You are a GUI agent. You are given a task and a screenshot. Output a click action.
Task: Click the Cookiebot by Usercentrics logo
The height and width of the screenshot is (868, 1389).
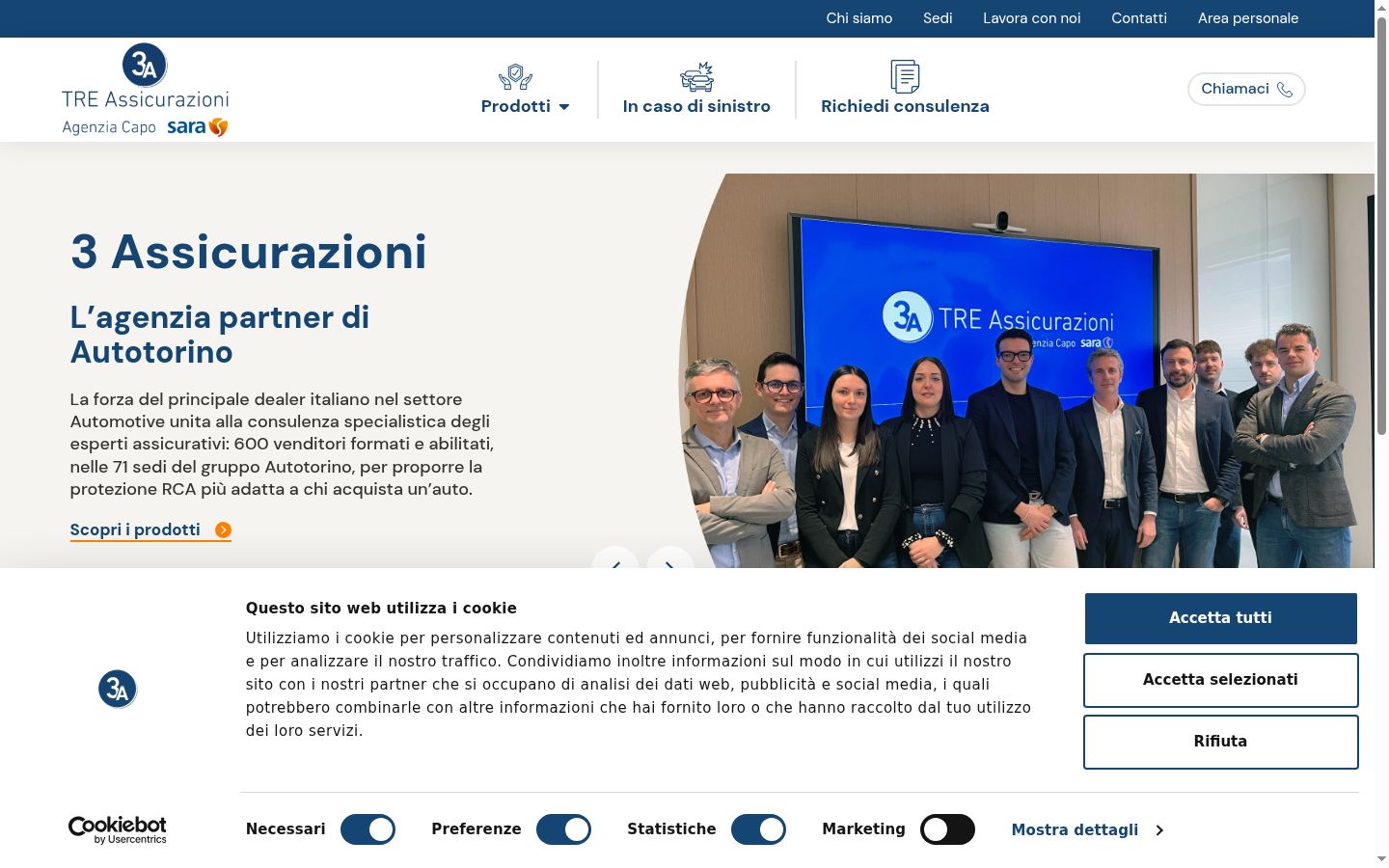point(118,829)
